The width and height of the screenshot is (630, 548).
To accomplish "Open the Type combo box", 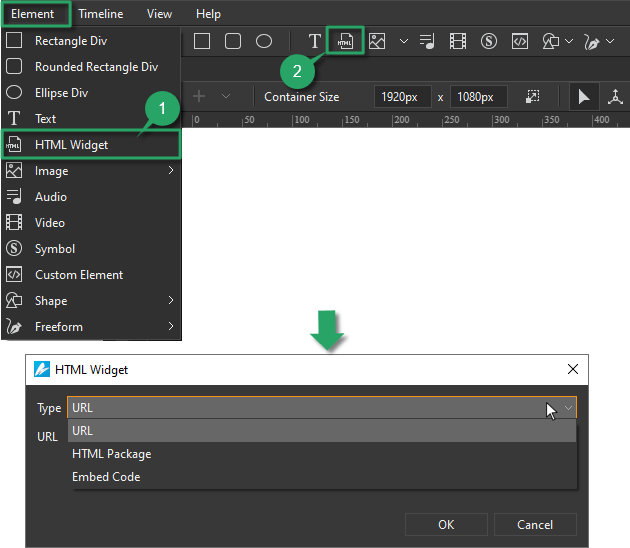I will pyautogui.click(x=322, y=408).
